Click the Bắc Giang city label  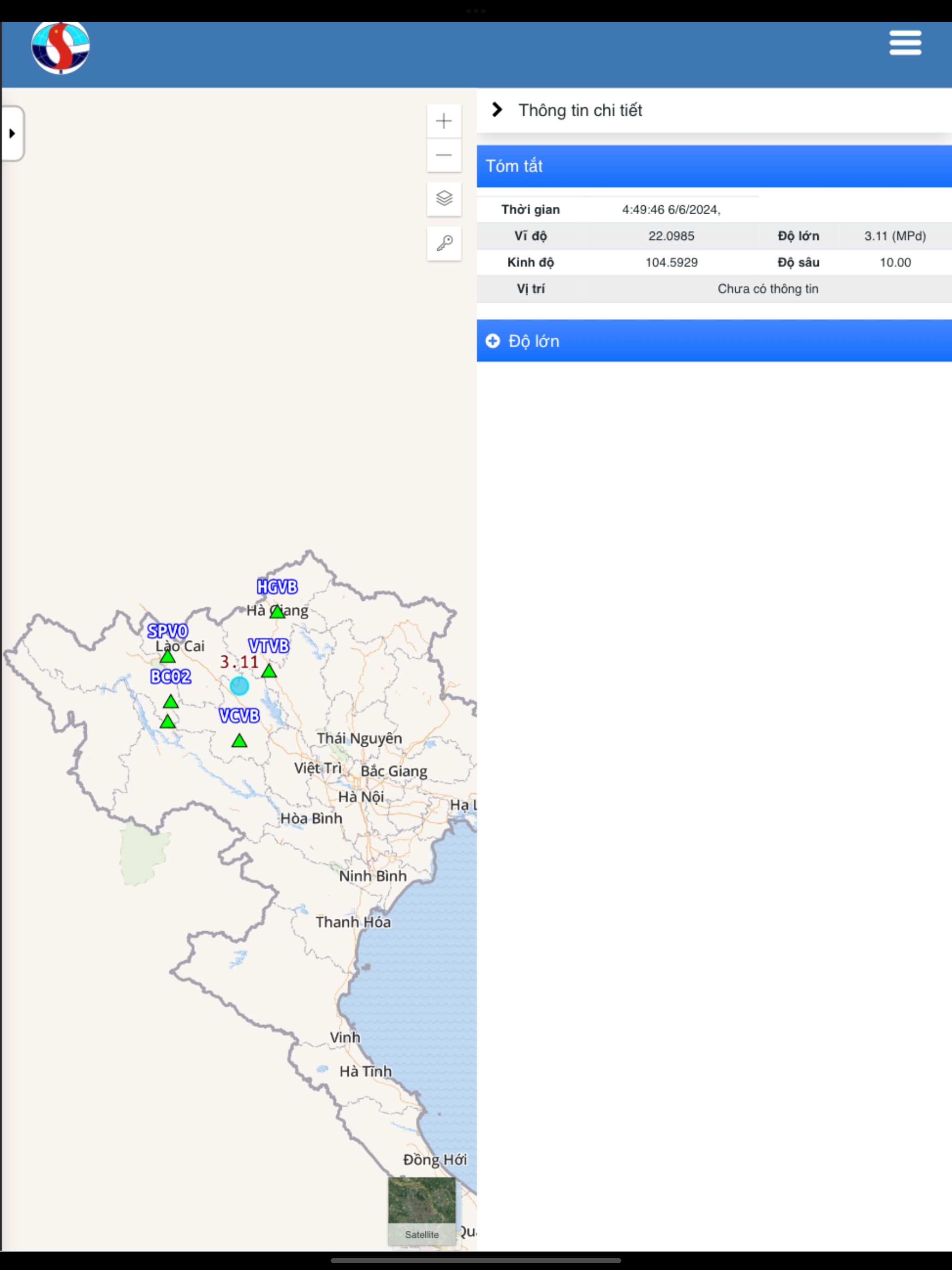pyautogui.click(x=393, y=771)
